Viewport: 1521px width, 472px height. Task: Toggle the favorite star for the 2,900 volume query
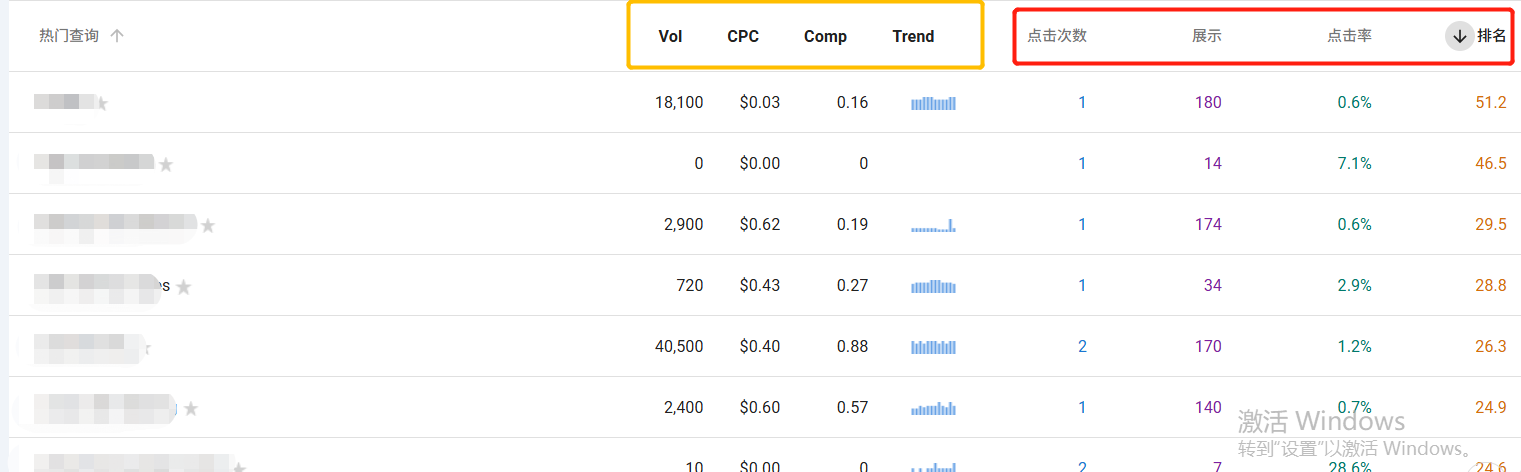(x=208, y=226)
